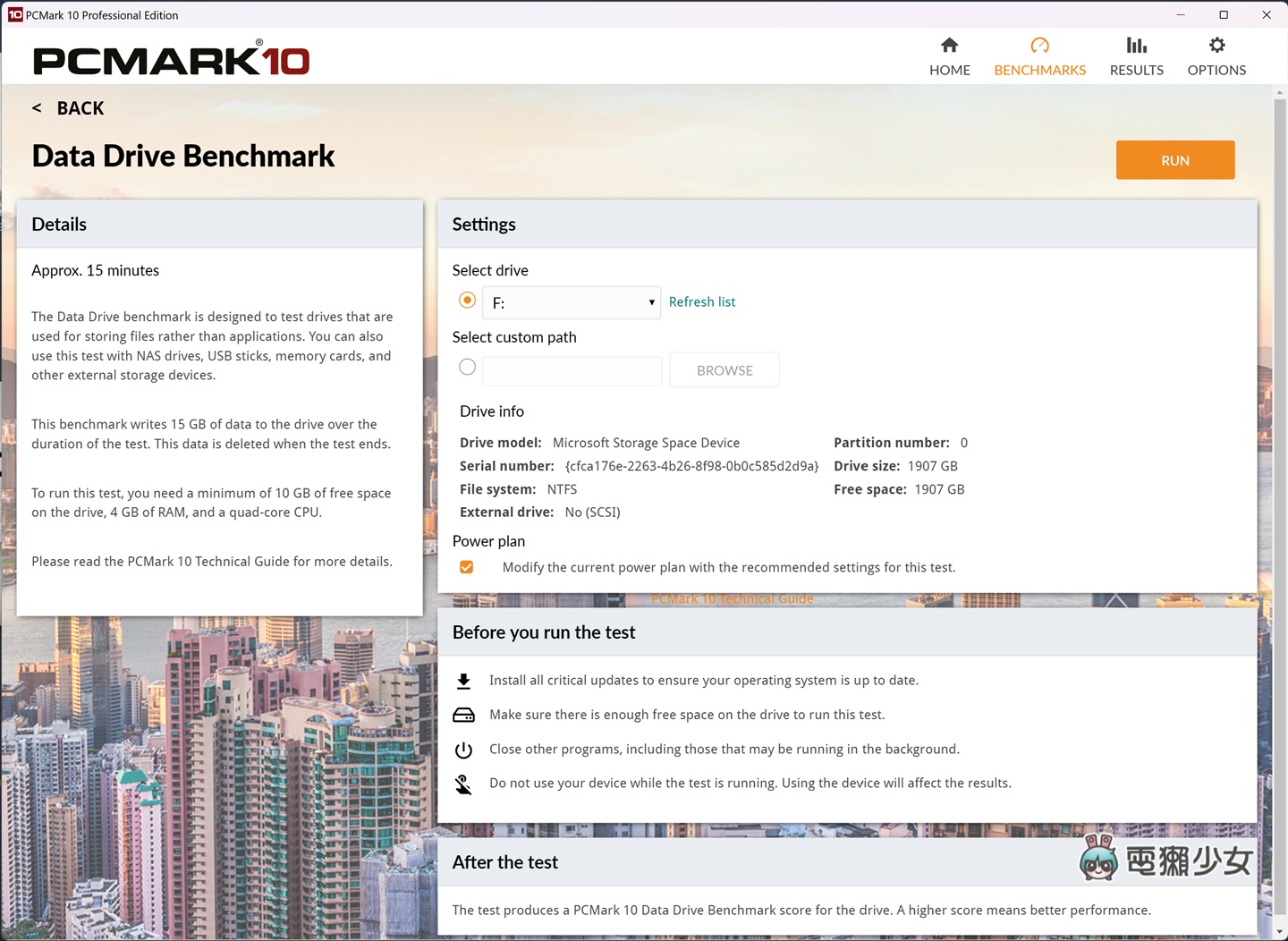Click the custom path input field
This screenshot has width=1288, height=941.
572,370
